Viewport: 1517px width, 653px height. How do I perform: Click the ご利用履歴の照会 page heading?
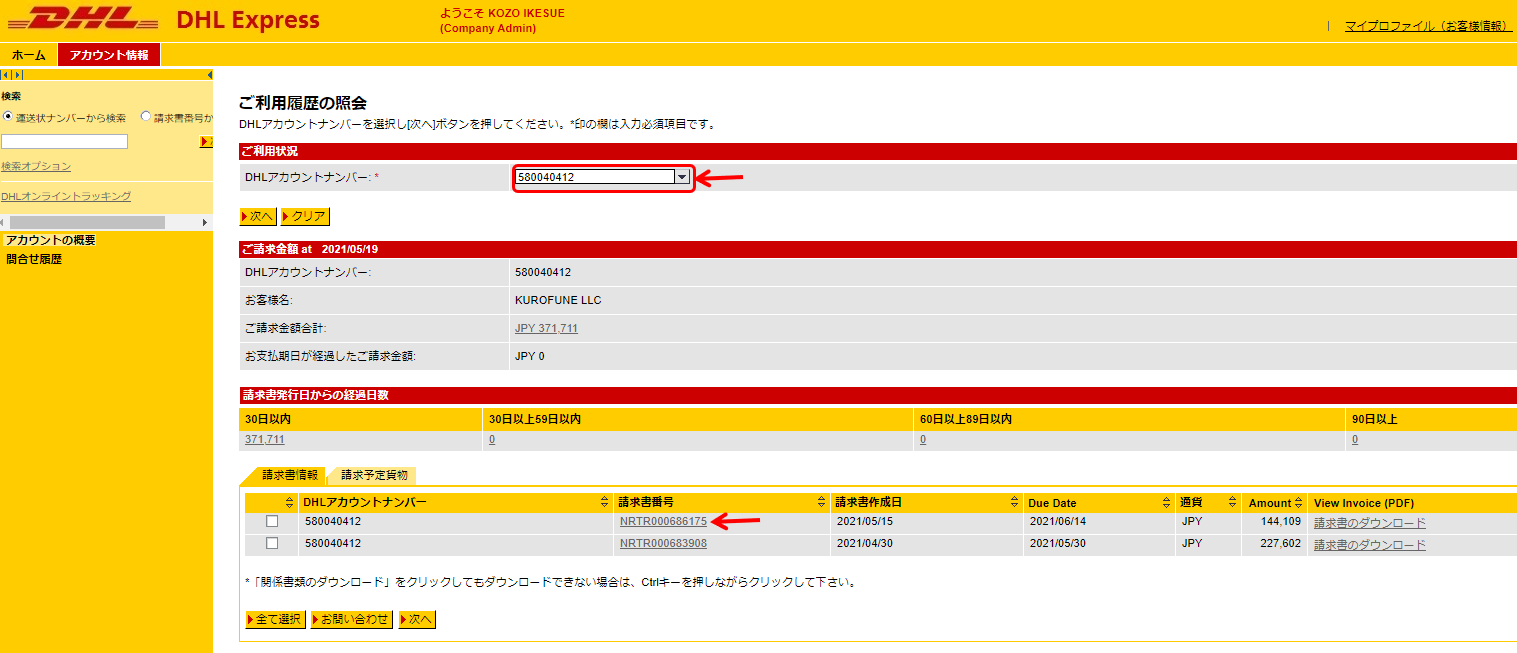[302, 103]
